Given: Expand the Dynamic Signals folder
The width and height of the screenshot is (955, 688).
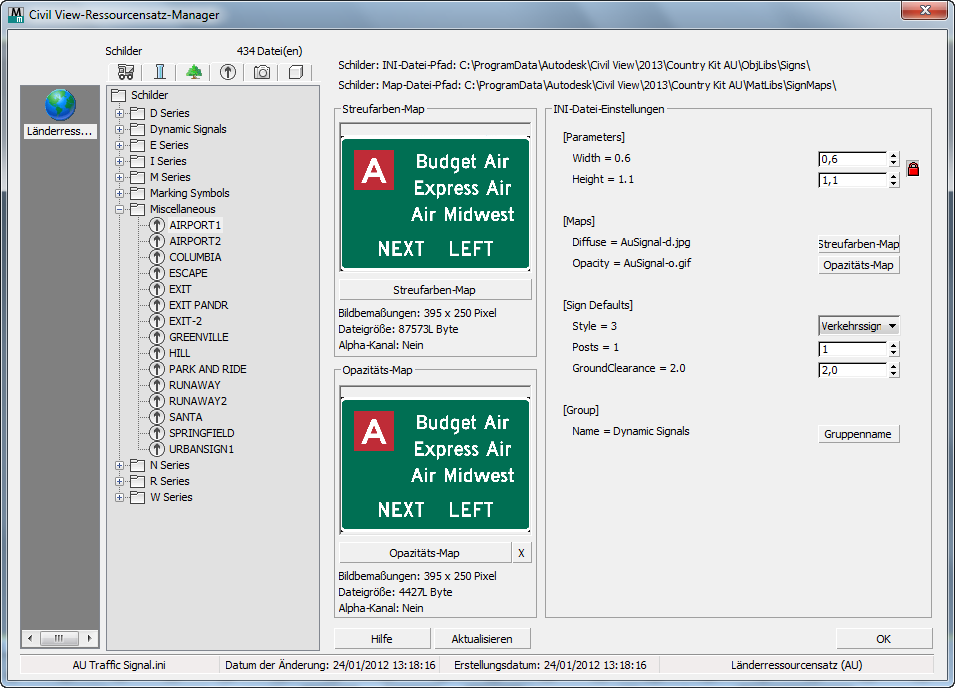Looking at the screenshot, I should click(119, 129).
